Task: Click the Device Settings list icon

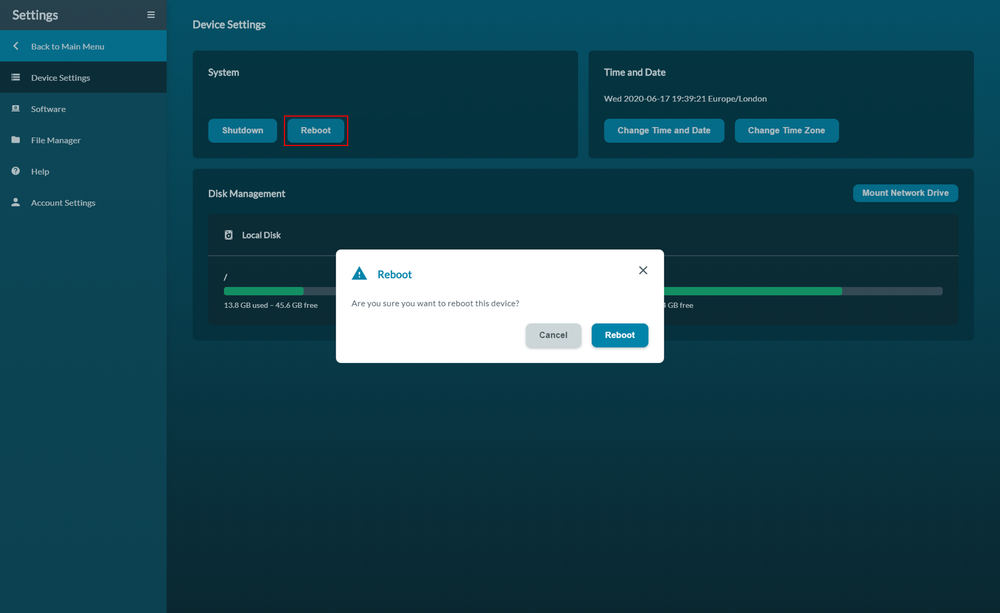Action: (x=16, y=77)
